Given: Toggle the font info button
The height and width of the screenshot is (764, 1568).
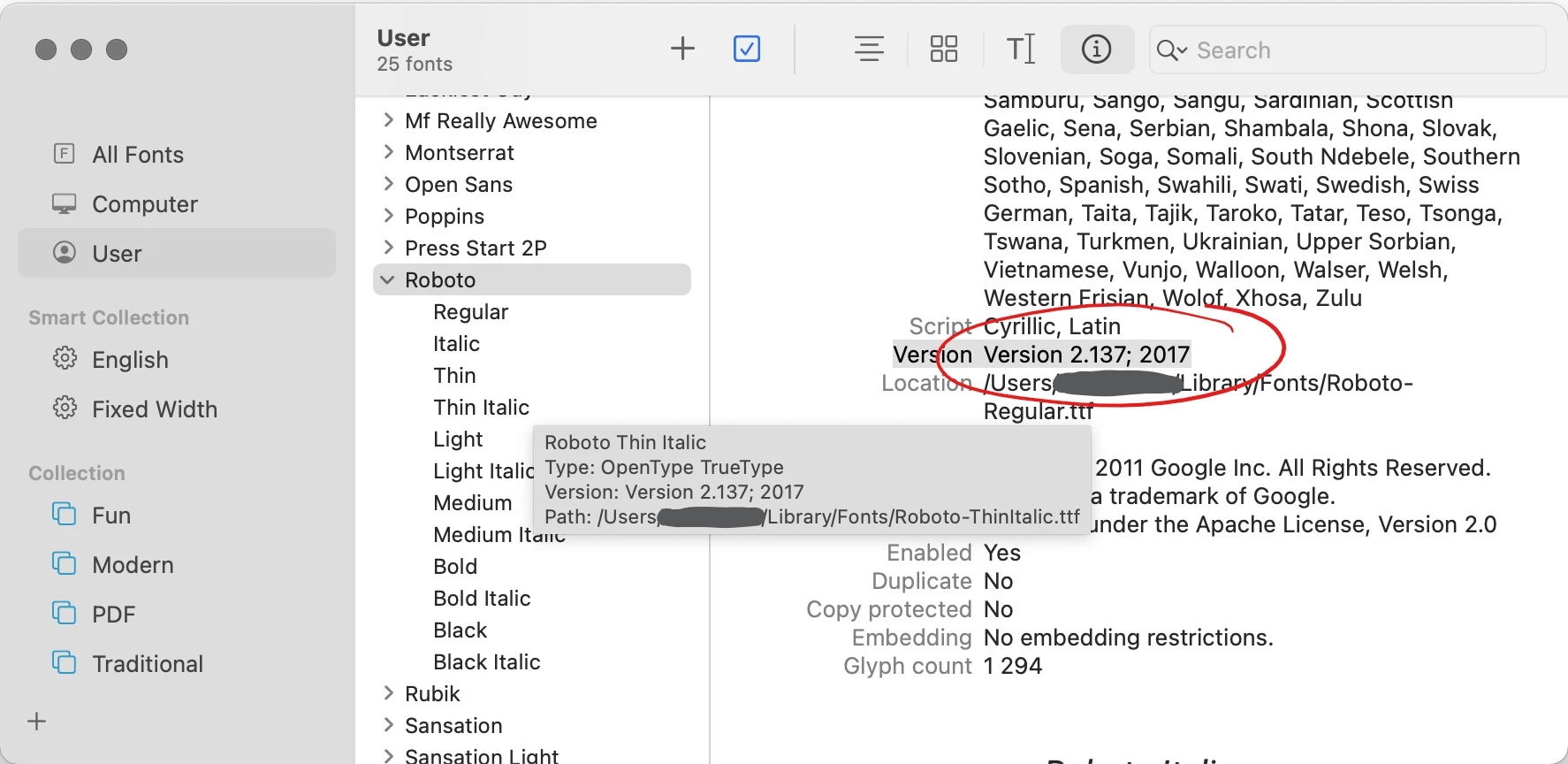Looking at the screenshot, I should pos(1097,49).
